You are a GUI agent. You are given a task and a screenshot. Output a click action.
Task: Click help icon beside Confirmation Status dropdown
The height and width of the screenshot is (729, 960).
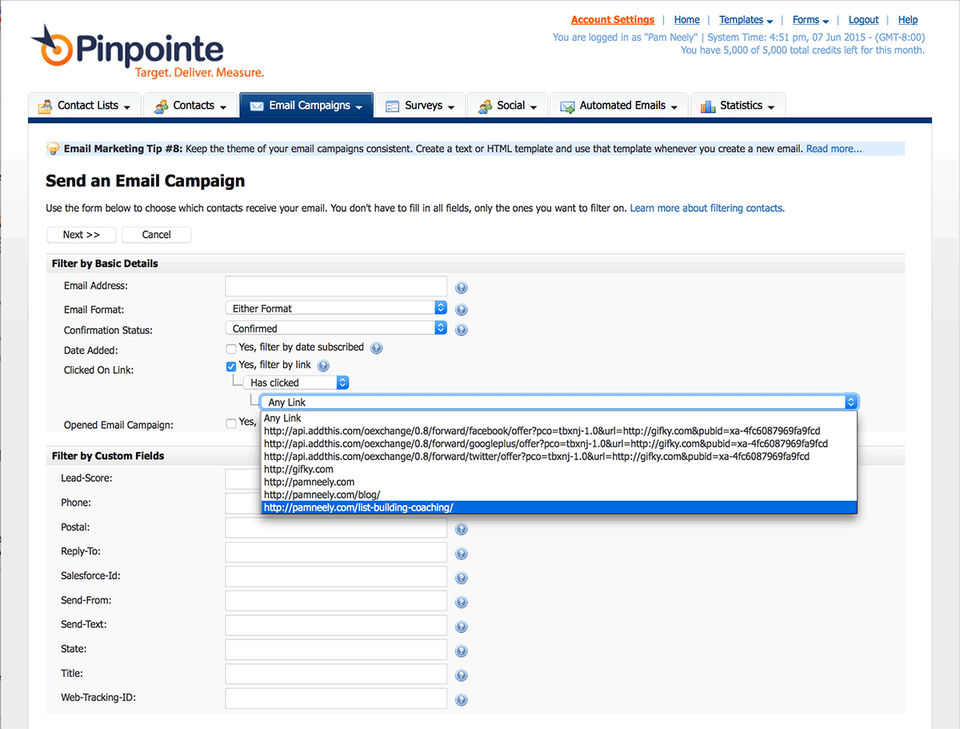point(461,329)
